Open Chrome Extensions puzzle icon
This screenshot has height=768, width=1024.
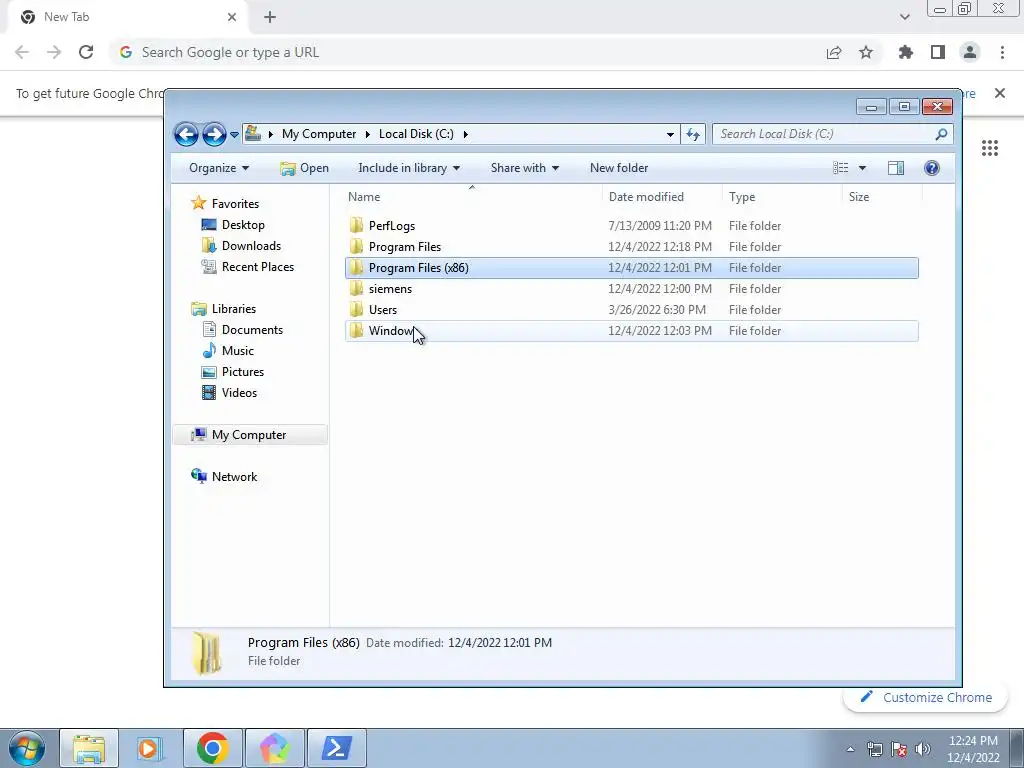[906, 52]
